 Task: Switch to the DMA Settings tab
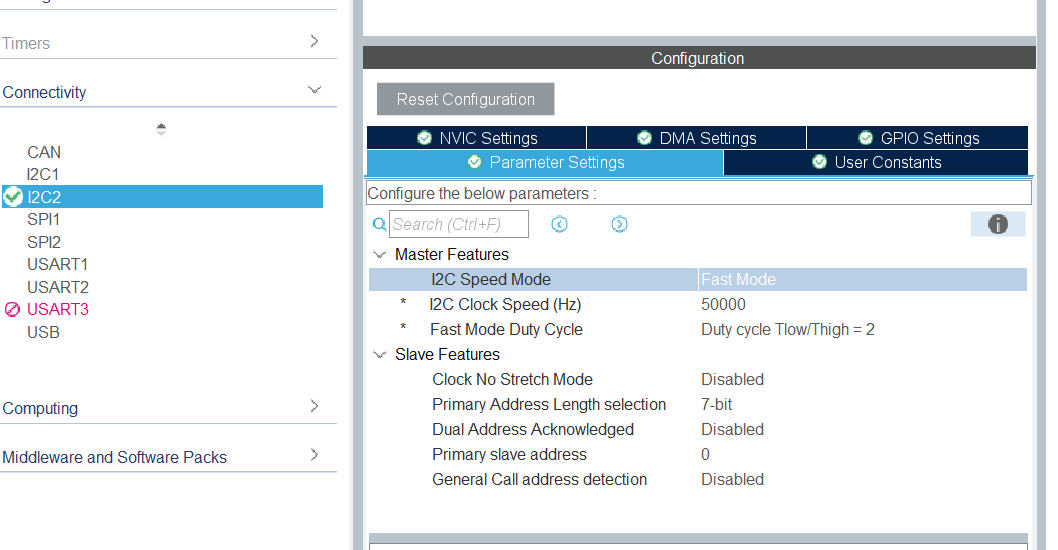pos(696,138)
